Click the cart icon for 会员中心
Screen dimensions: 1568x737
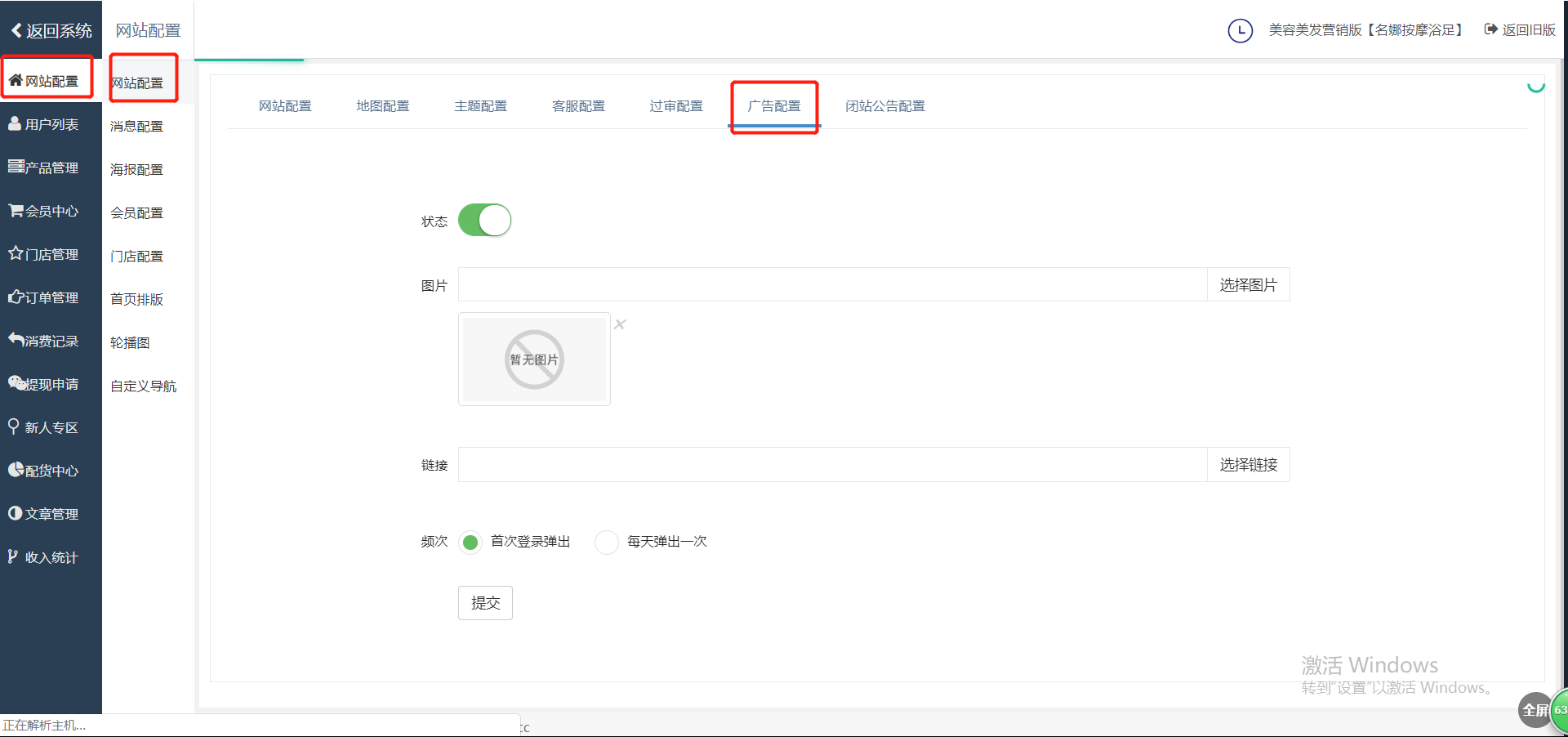[x=16, y=210]
